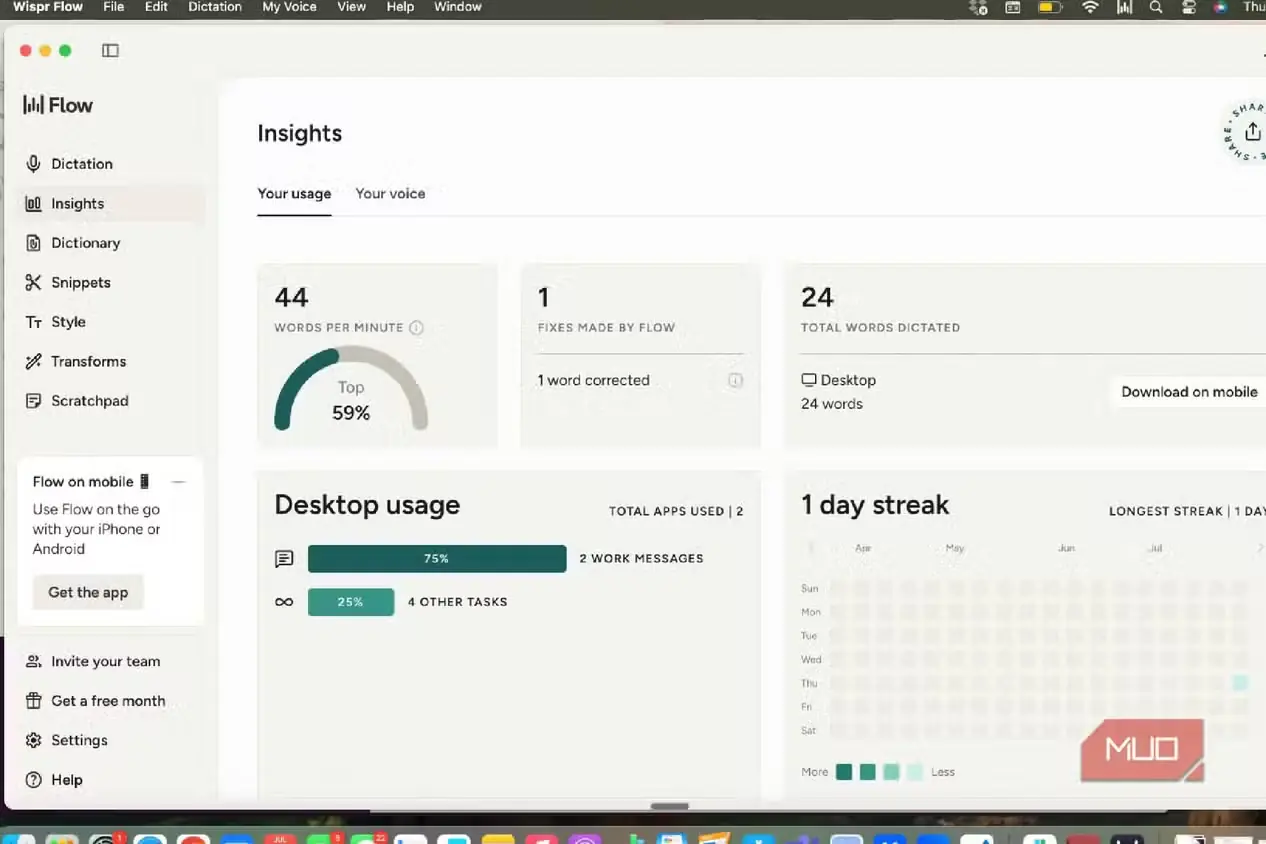Click the Get the app button

coord(88,592)
